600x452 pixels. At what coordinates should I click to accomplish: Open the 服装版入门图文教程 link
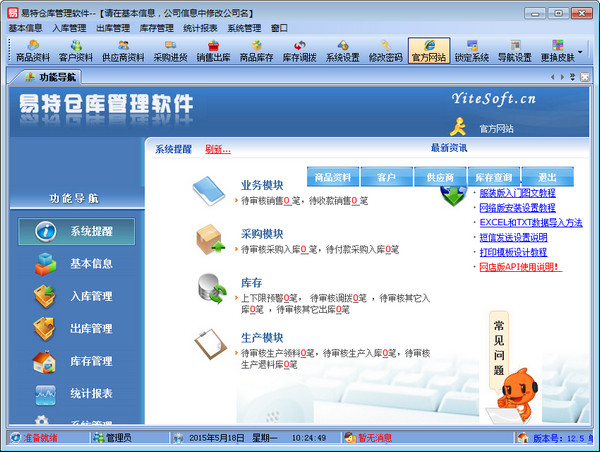[x=517, y=193]
